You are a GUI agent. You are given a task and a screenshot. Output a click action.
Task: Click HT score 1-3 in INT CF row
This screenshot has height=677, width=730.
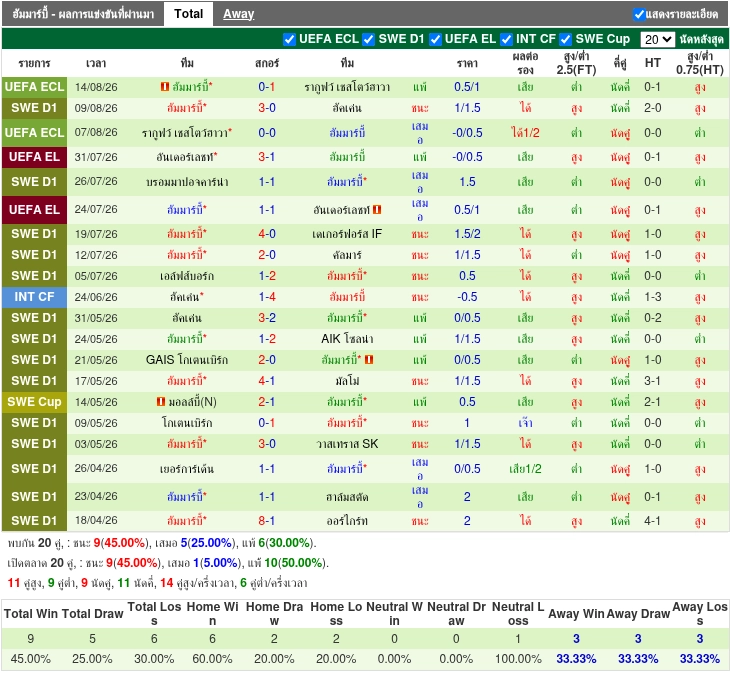click(x=652, y=297)
